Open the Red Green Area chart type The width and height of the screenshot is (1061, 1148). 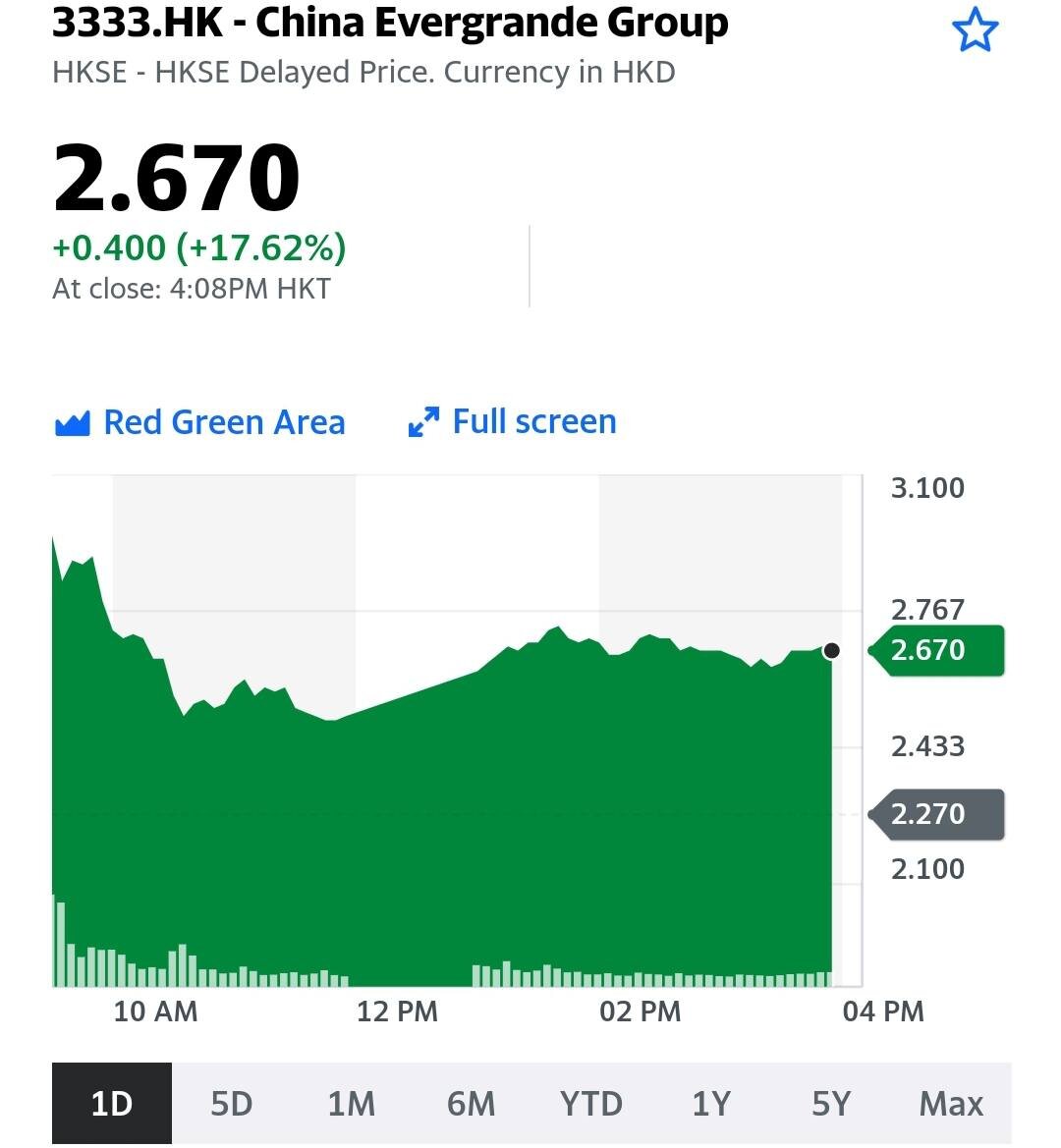click(x=199, y=422)
